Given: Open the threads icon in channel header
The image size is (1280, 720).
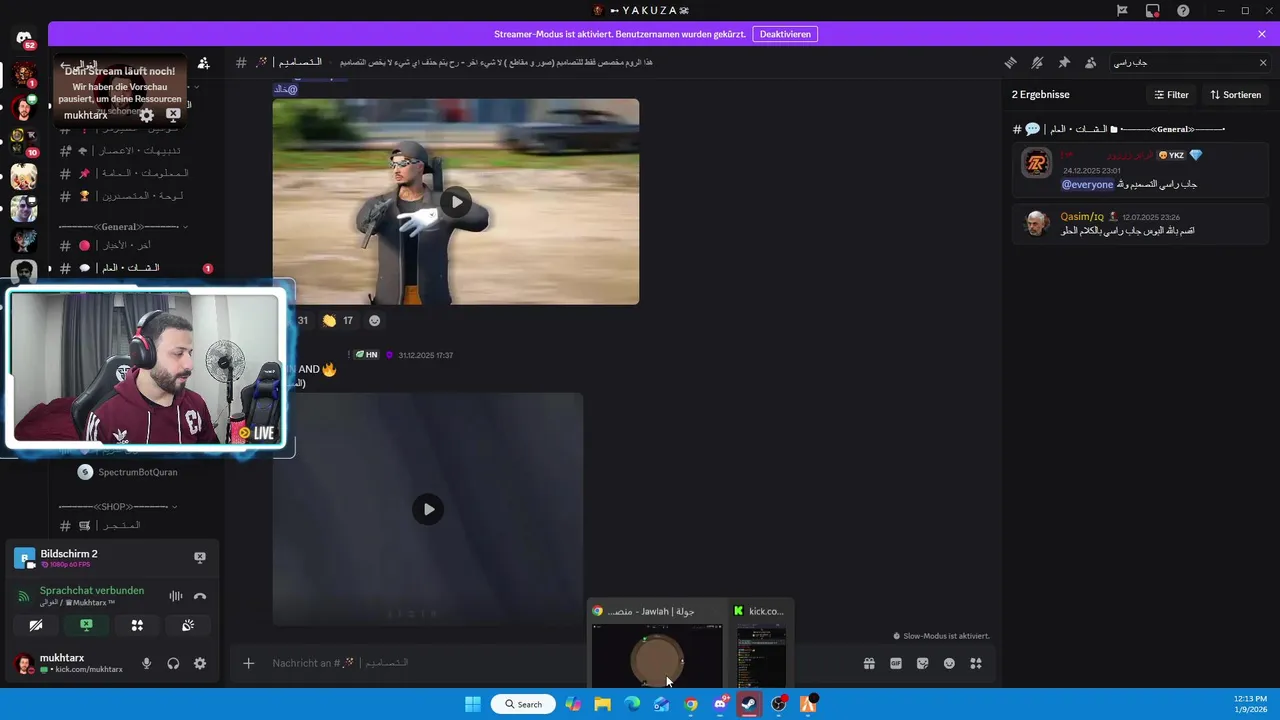Looking at the screenshot, I should coord(1010,62).
